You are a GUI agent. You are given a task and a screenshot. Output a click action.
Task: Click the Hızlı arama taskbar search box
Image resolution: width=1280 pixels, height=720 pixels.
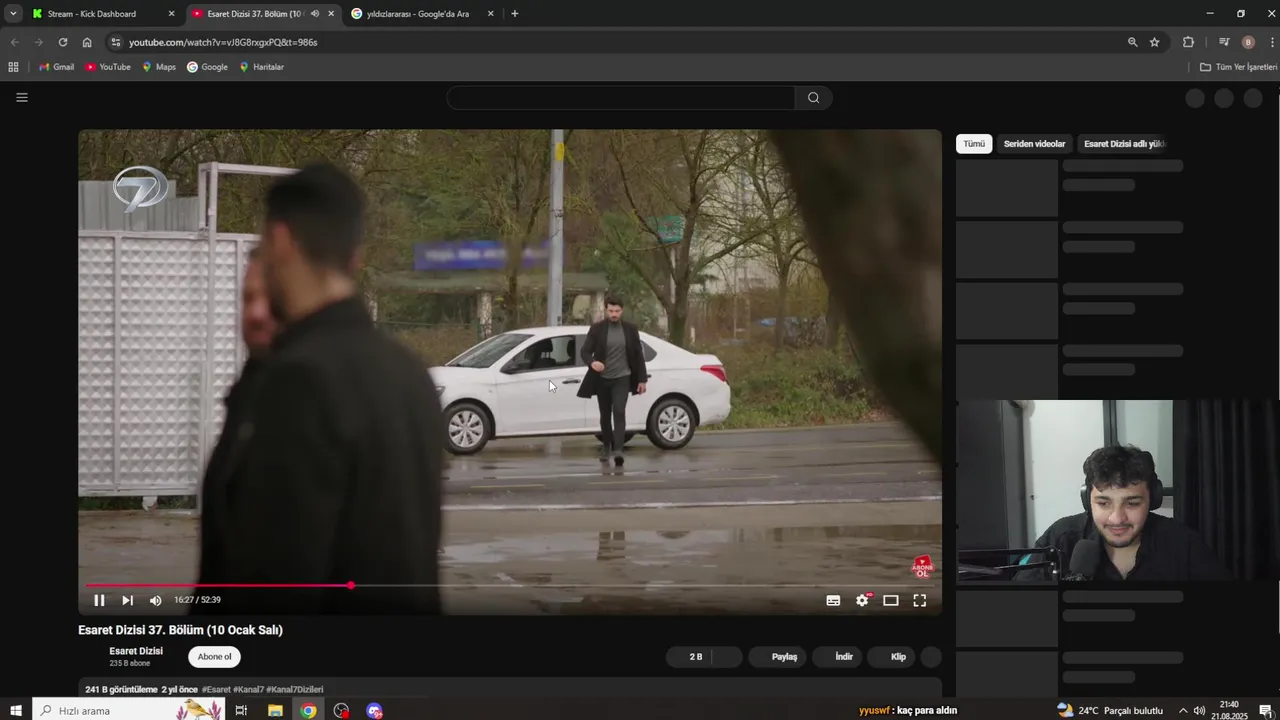pos(128,710)
